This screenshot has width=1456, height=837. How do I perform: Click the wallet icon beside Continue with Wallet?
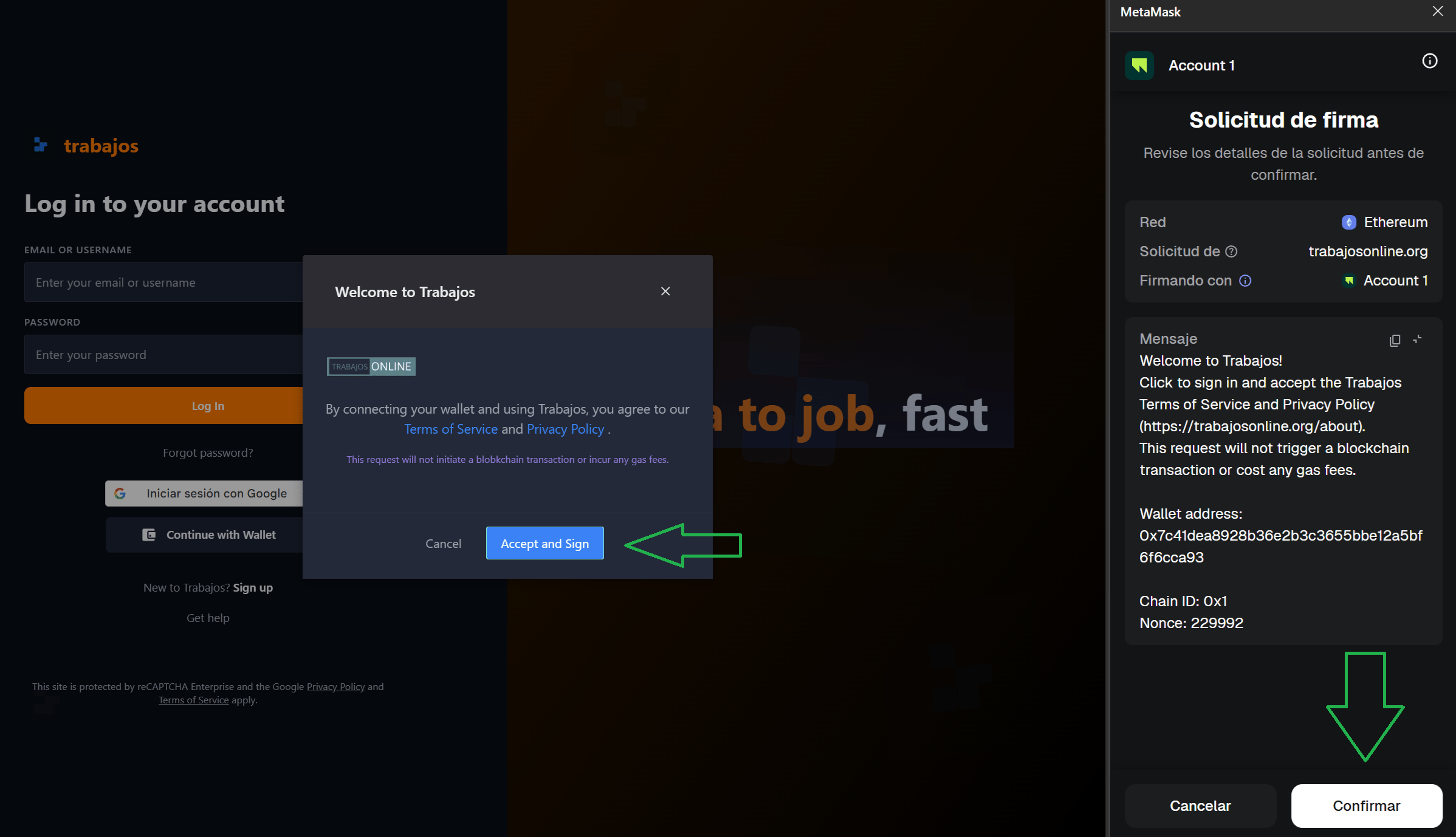pos(149,535)
